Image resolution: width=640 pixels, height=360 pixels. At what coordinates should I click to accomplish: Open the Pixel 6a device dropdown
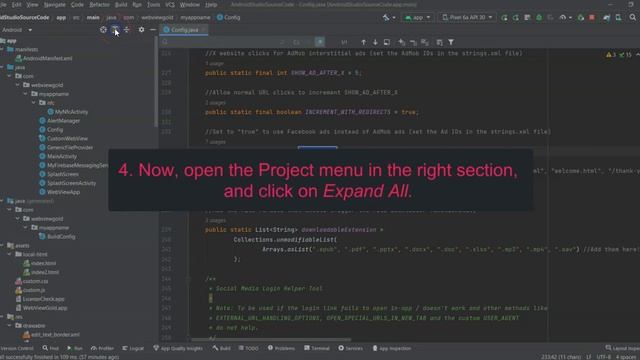pyautogui.click(x=467, y=18)
